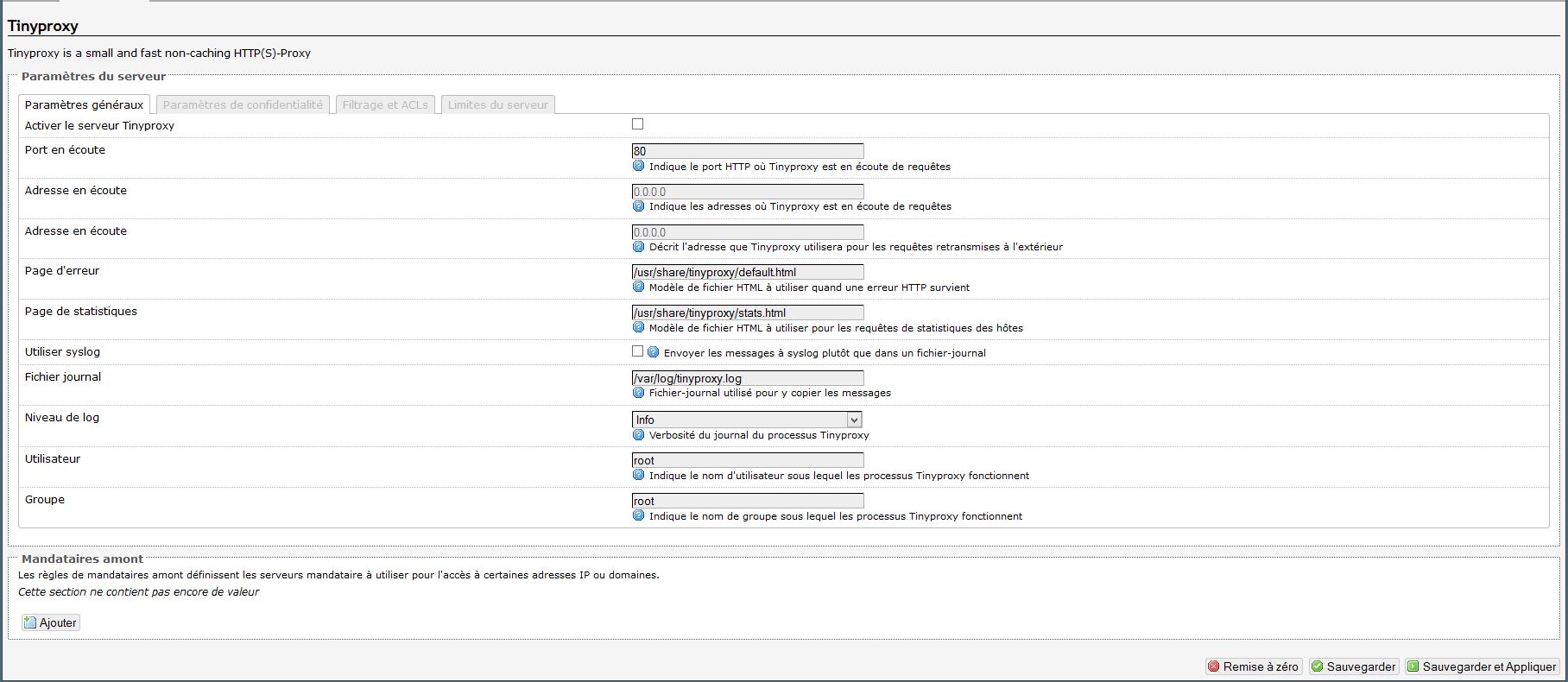Click the Tinyproxy page heading
The image size is (1568, 682).
pos(43,26)
